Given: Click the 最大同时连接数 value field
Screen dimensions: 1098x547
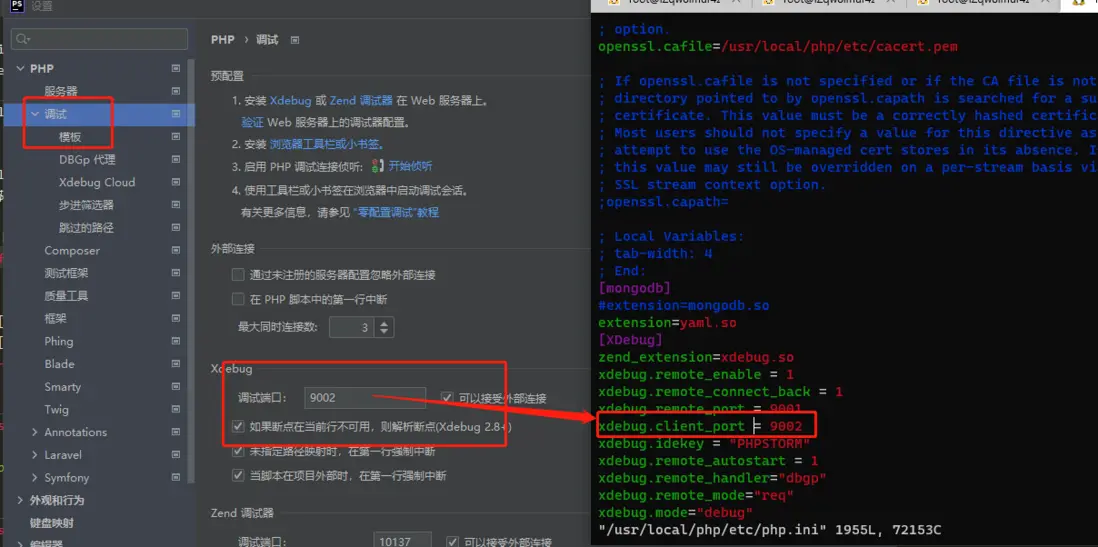Looking at the screenshot, I should (x=352, y=327).
